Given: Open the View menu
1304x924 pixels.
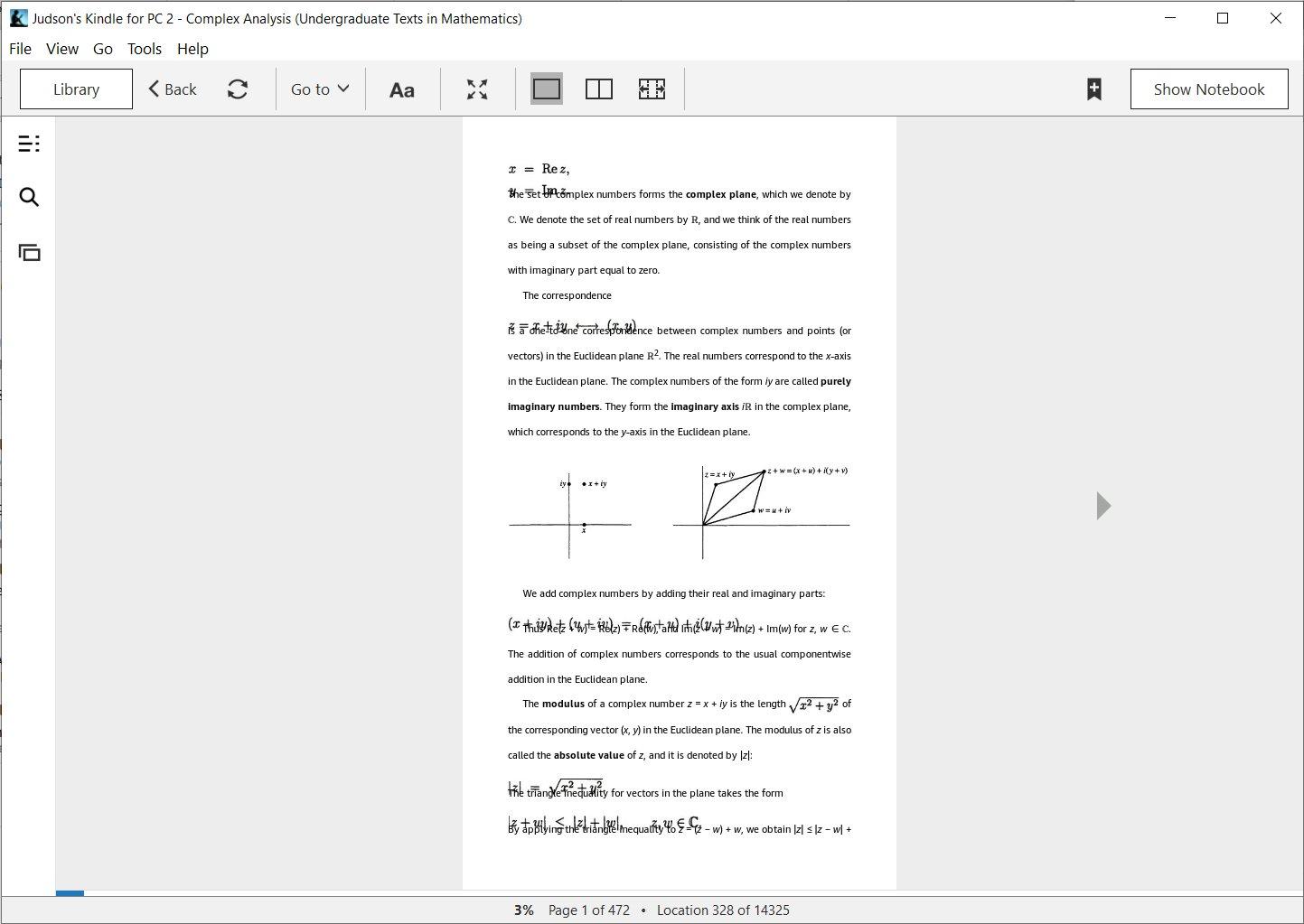Looking at the screenshot, I should click(61, 49).
